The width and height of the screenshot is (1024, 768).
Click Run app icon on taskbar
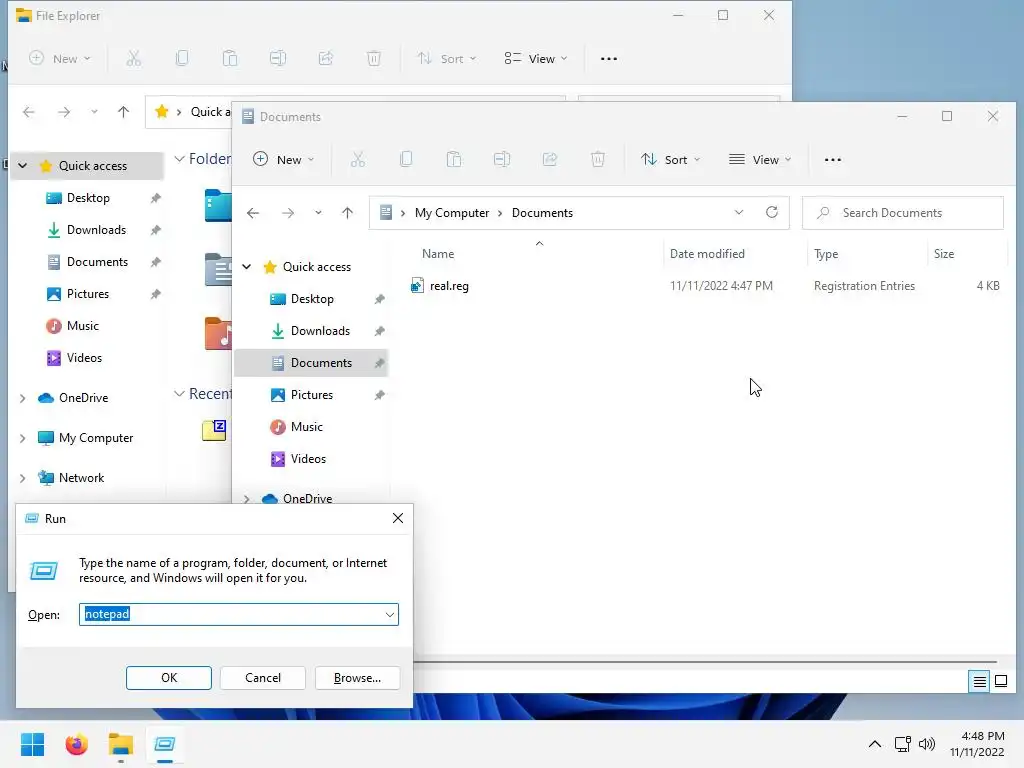pos(165,744)
